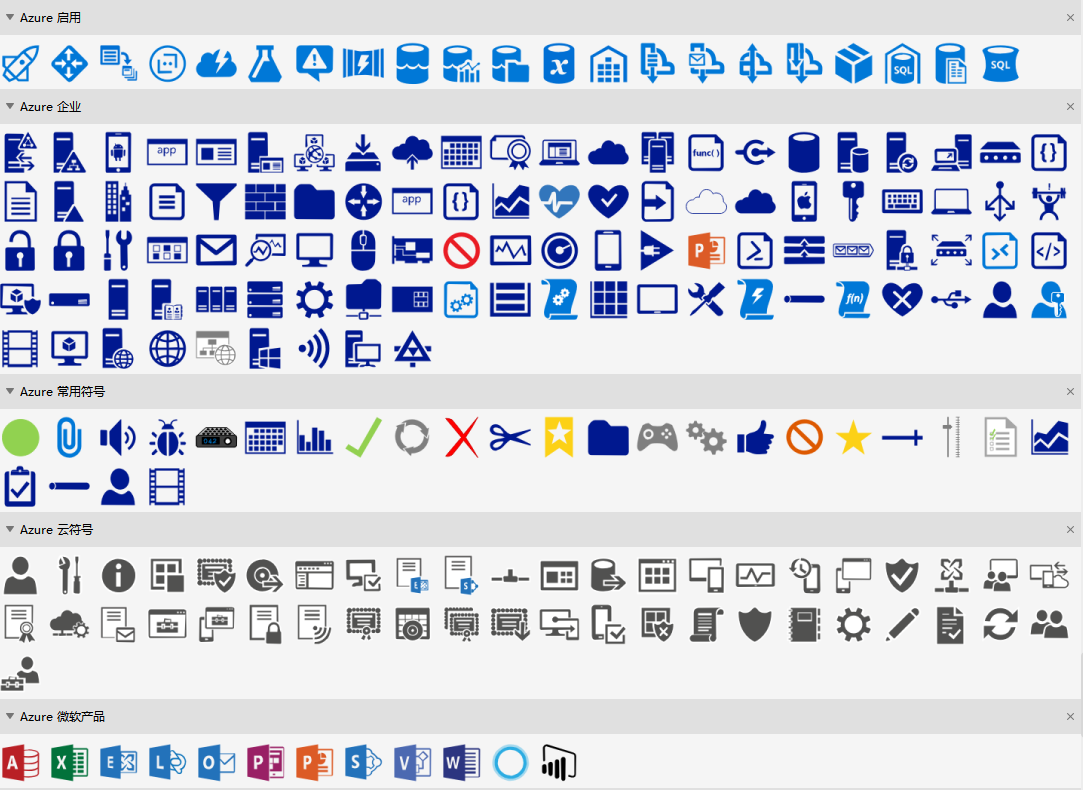Screen dimensions: 1083x790
Task: Choose the blue paperclip attachment icon
Action: coord(69,438)
